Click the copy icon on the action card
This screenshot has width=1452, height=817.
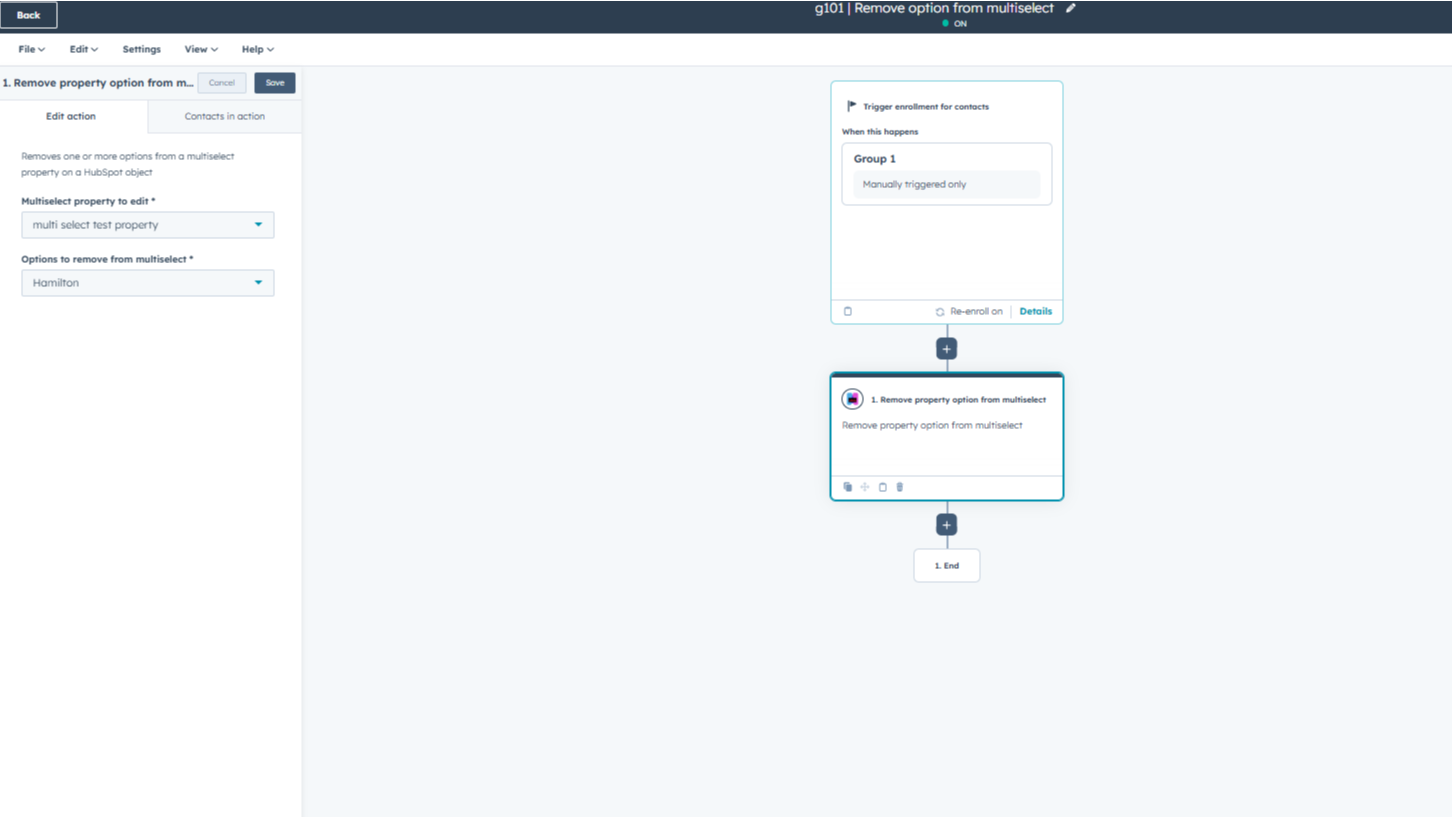point(848,487)
